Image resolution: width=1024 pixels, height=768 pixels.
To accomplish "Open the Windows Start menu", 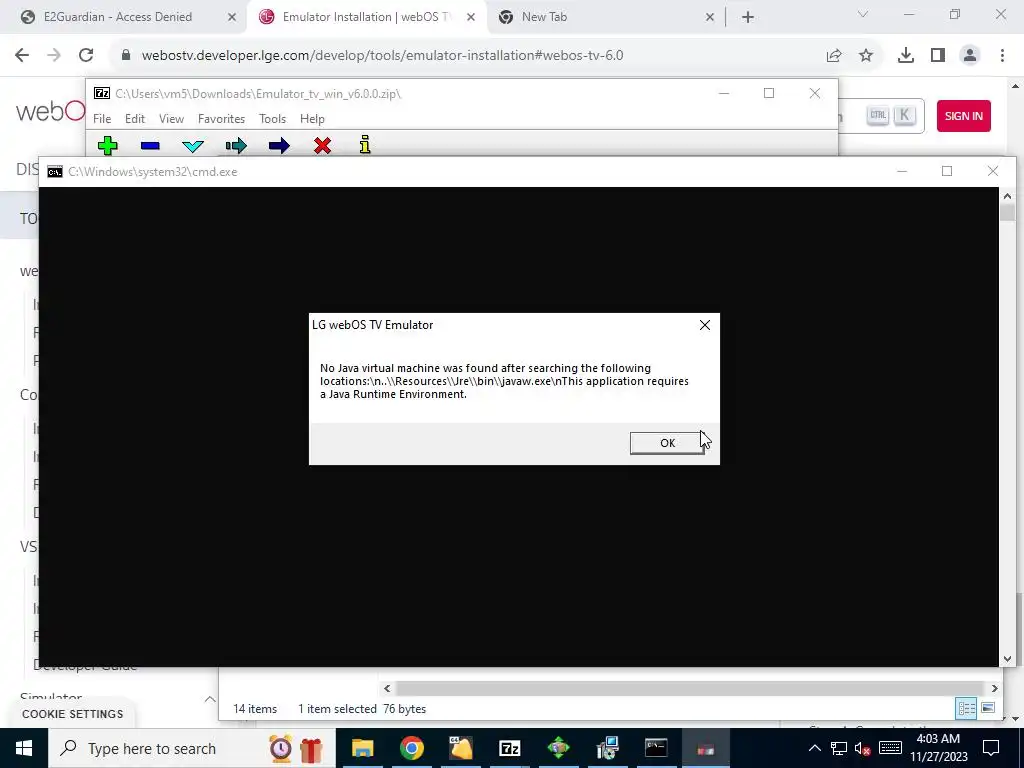I will pos(24,748).
